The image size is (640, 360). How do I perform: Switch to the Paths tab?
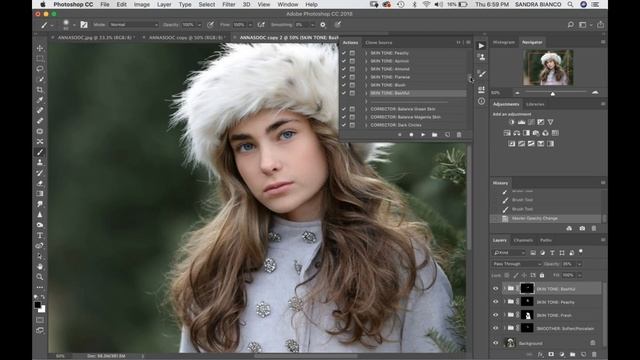coord(546,240)
